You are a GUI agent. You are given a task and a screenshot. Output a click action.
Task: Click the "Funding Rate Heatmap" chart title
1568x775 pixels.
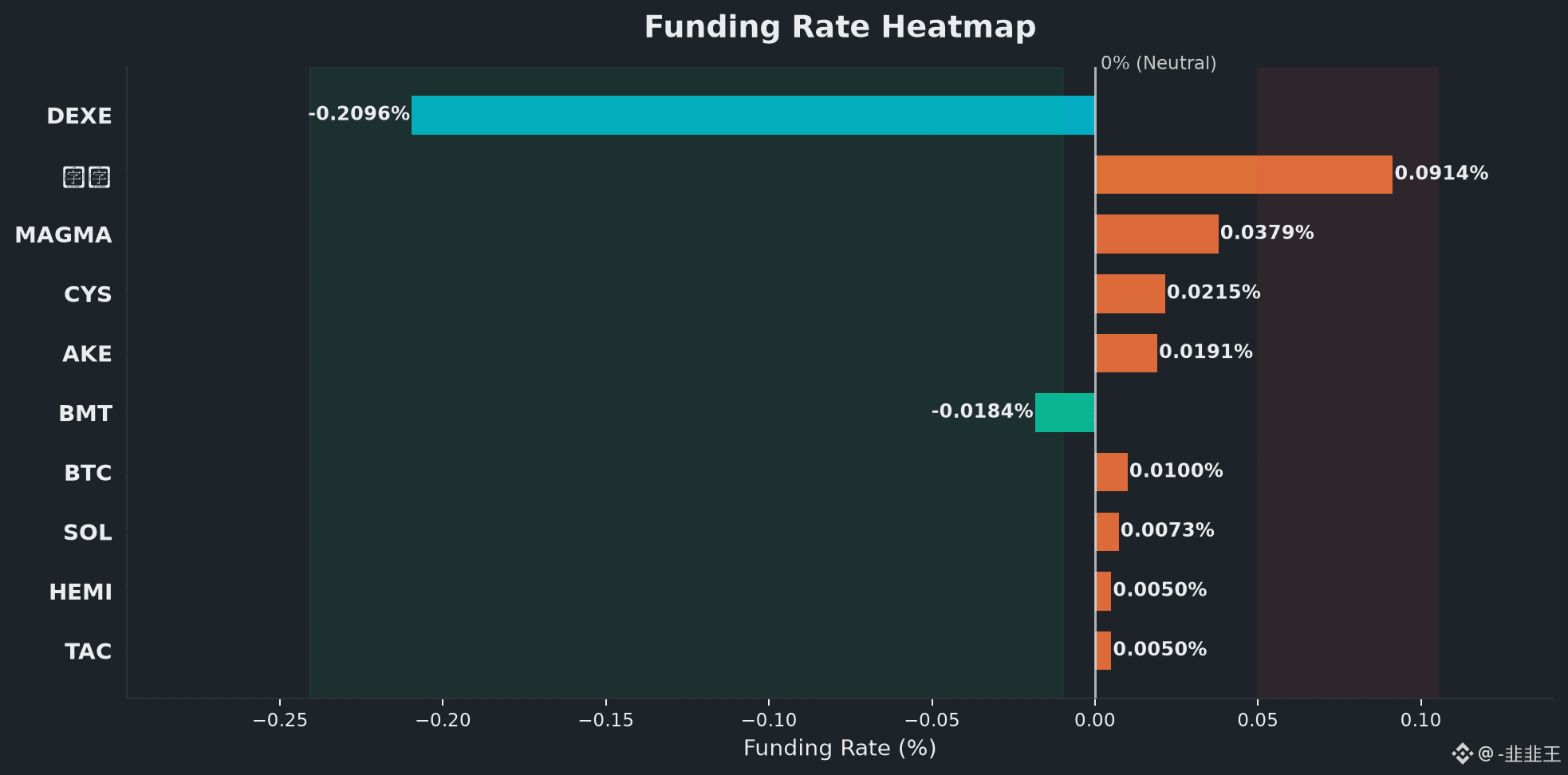pos(840,27)
